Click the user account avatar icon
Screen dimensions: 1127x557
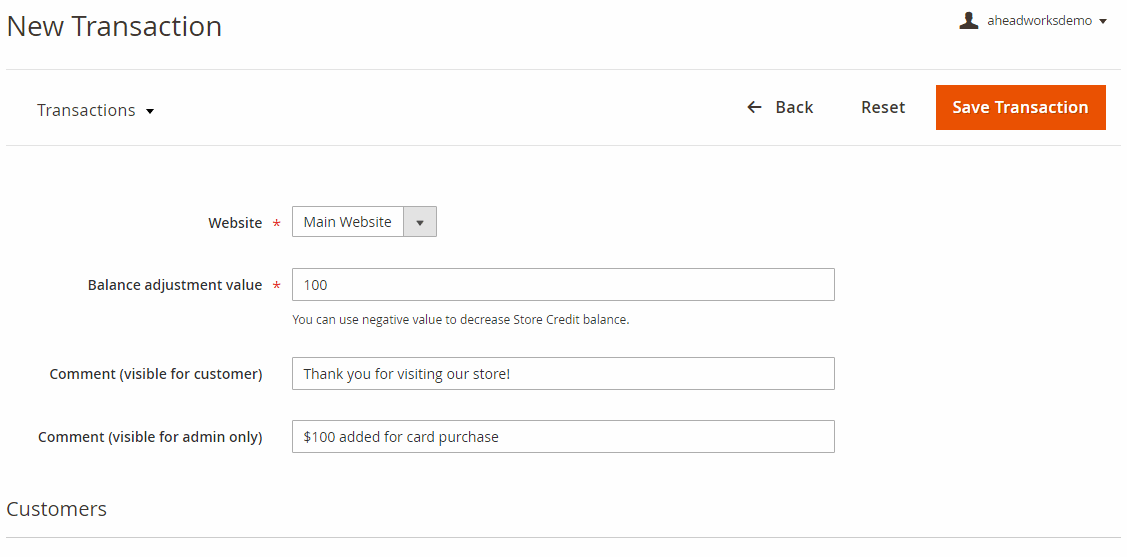click(968, 21)
